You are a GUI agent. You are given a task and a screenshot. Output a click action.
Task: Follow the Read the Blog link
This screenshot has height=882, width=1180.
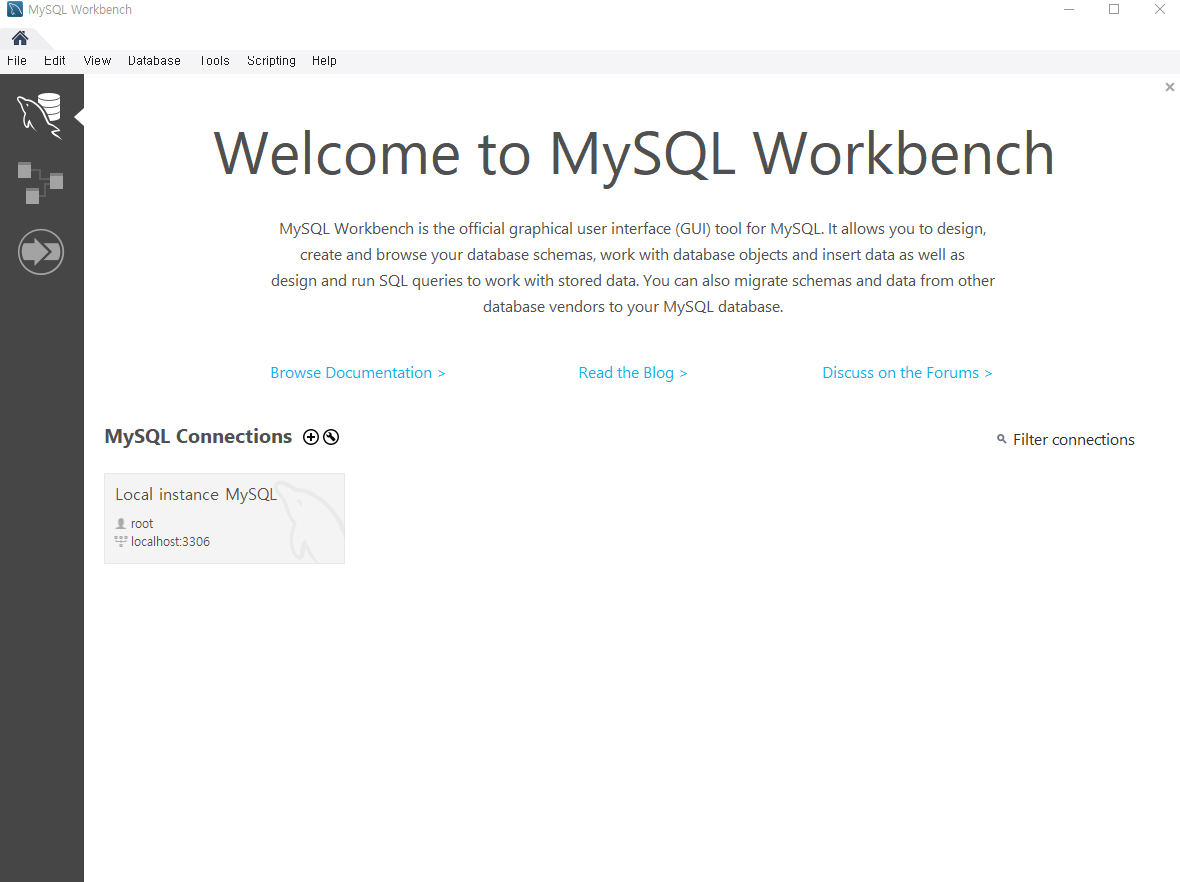pyautogui.click(x=632, y=373)
